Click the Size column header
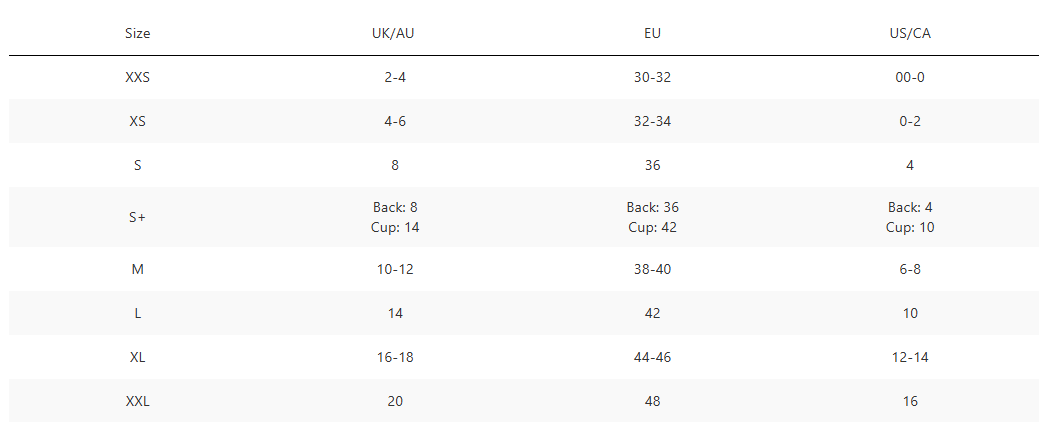This screenshot has width=1039, height=422. [138, 33]
